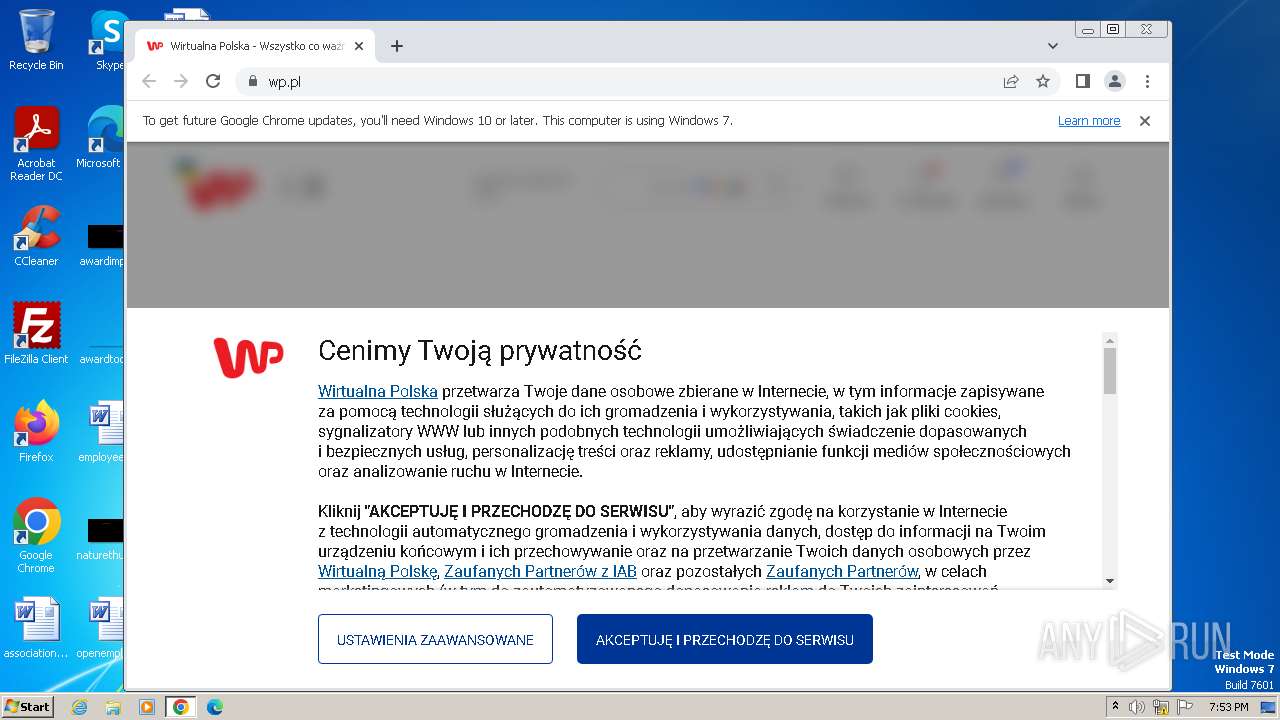Share this page icon in address bar
The width and height of the screenshot is (1280, 720).
pos(1011,82)
